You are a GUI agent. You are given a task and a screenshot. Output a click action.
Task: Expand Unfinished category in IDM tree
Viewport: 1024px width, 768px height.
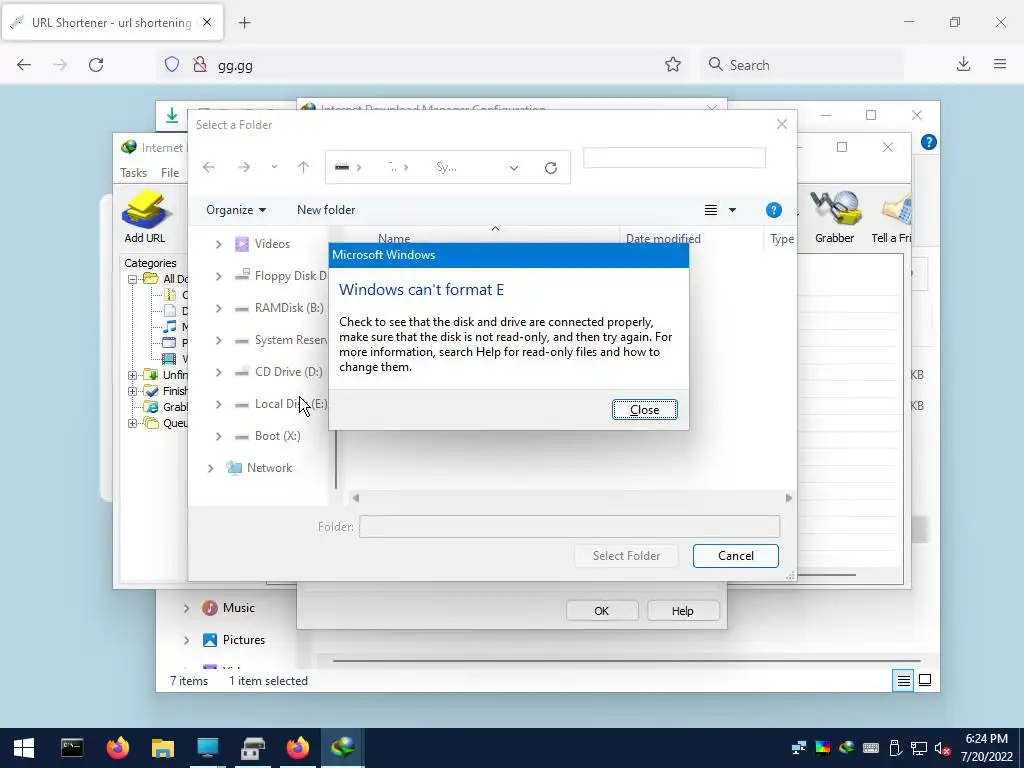coord(132,375)
